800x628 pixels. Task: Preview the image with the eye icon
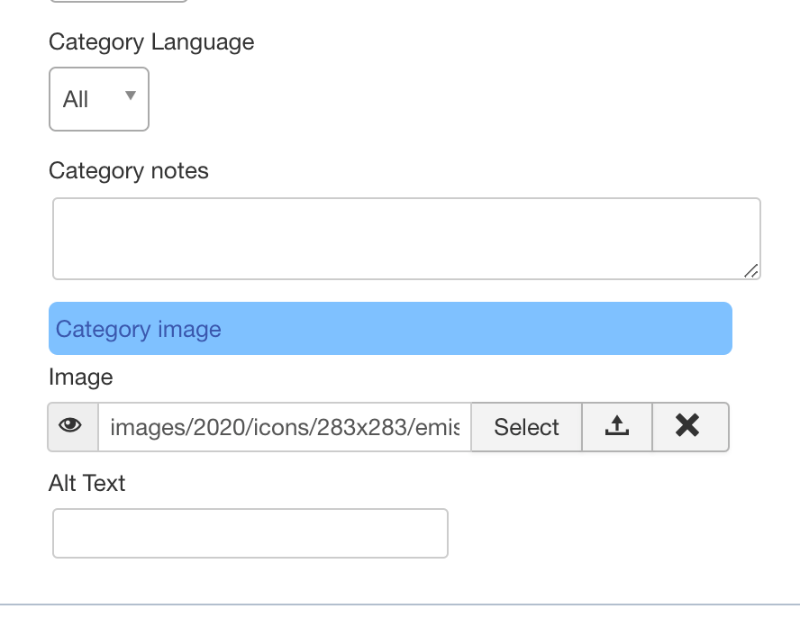point(70,426)
